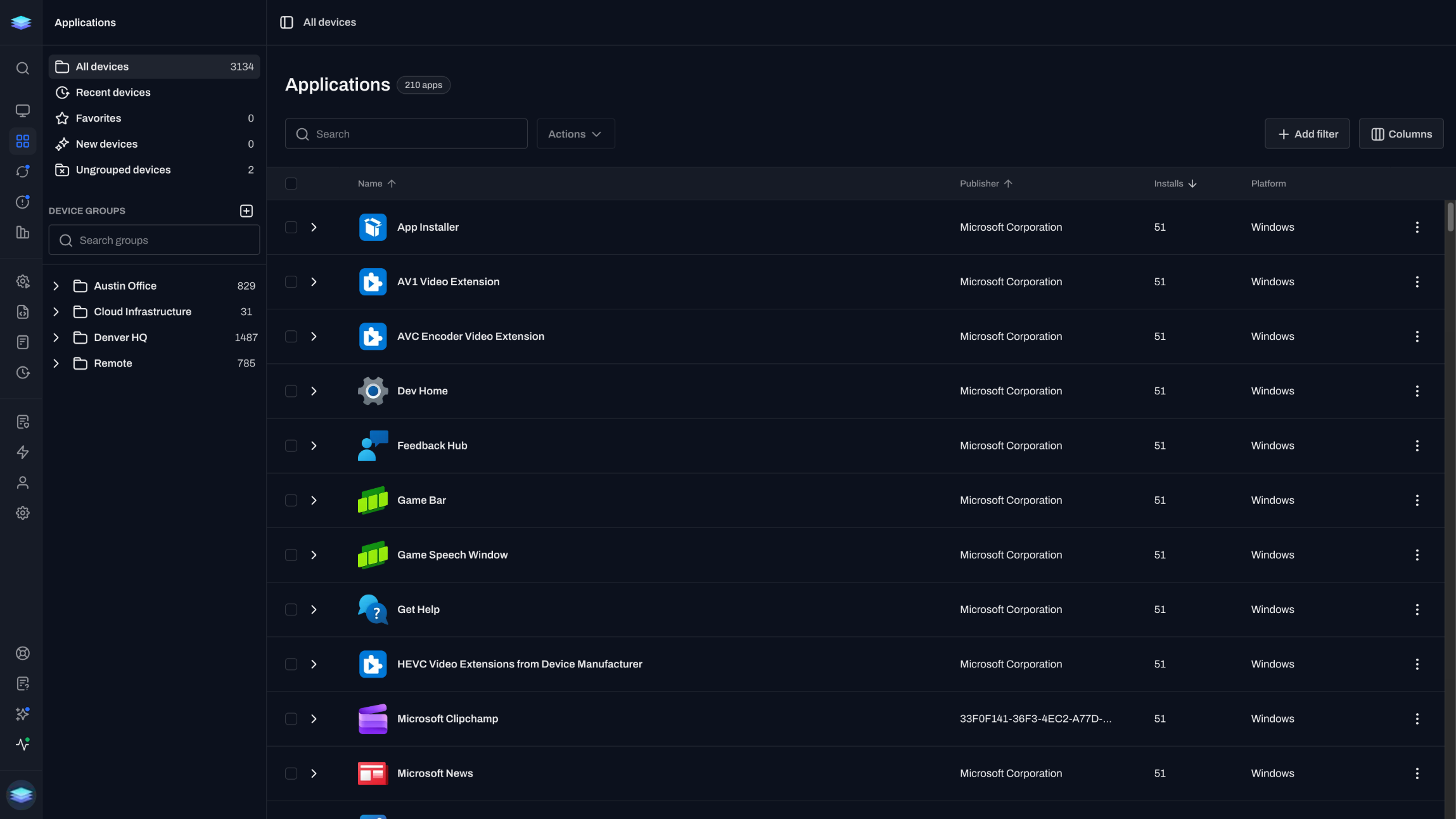Open the user account icon in rail

click(x=23, y=482)
